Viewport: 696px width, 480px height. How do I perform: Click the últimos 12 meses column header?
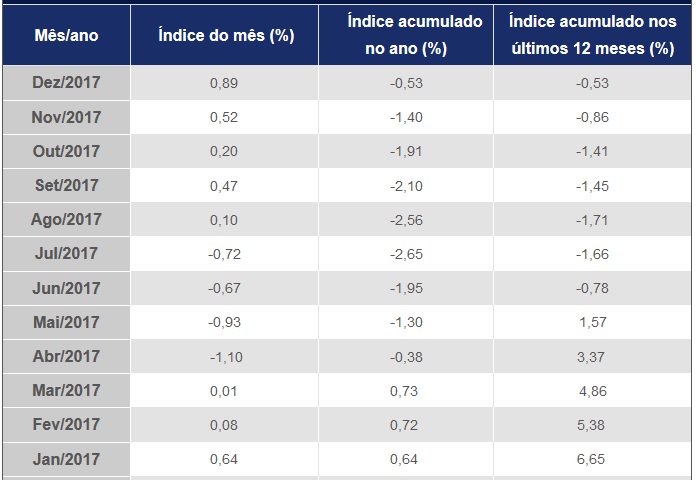click(590, 34)
